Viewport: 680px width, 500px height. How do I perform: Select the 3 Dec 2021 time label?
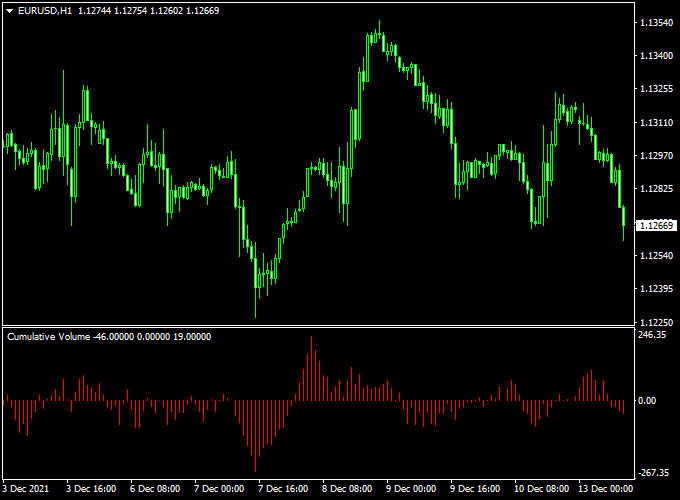click(25, 489)
